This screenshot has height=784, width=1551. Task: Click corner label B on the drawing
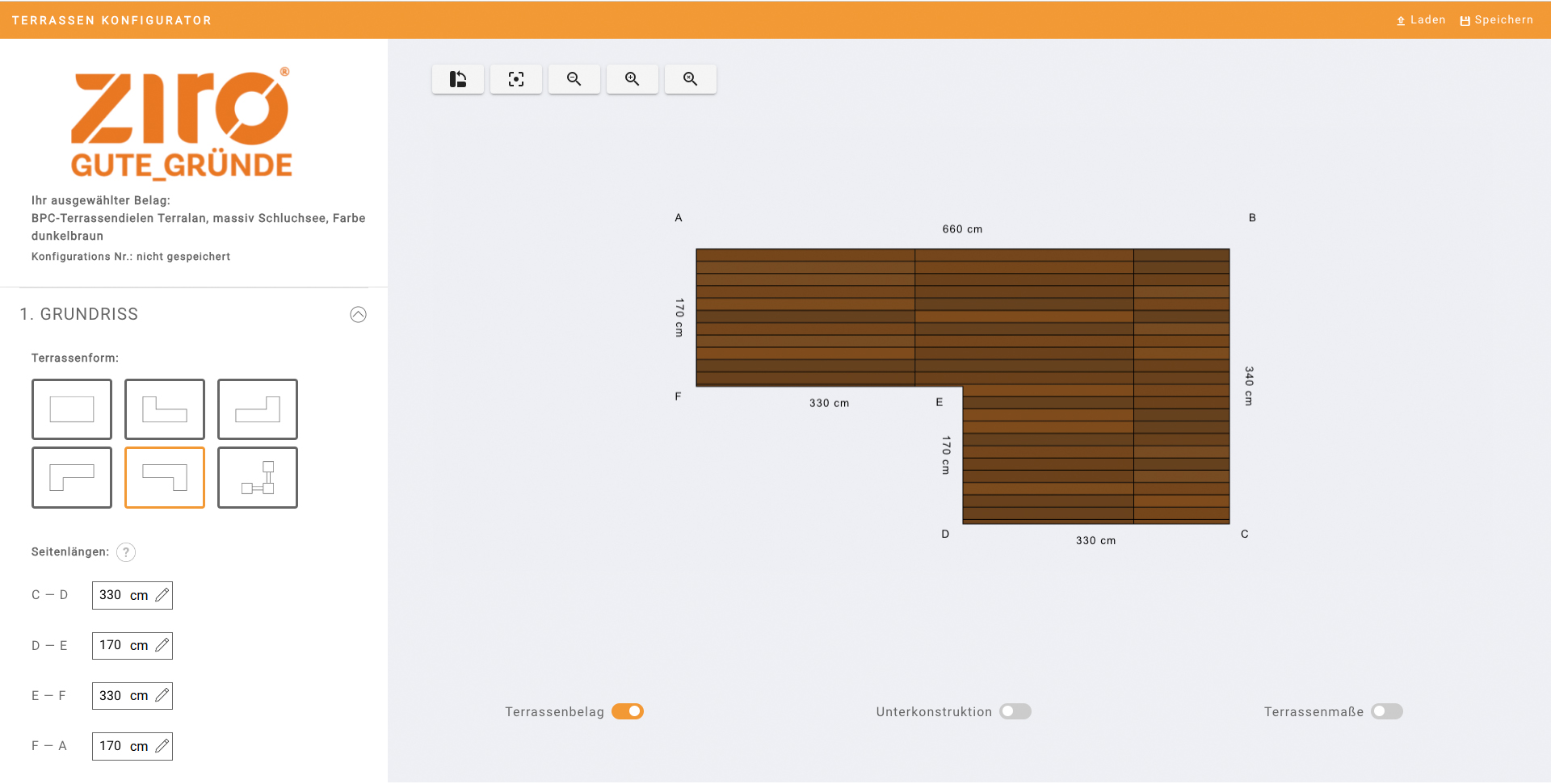[x=1252, y=218]
